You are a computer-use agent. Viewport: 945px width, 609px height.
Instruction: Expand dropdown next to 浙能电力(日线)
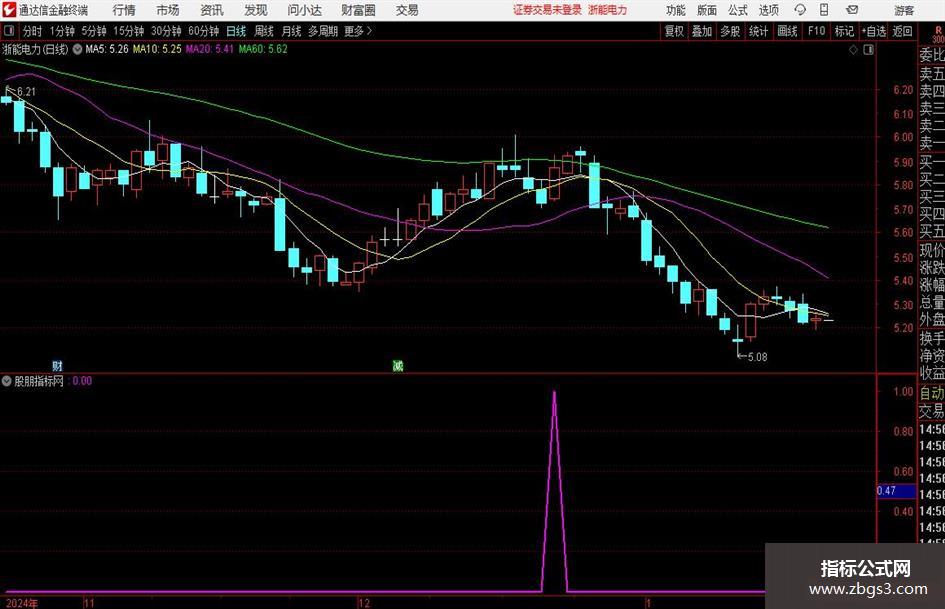pos(78,49)
